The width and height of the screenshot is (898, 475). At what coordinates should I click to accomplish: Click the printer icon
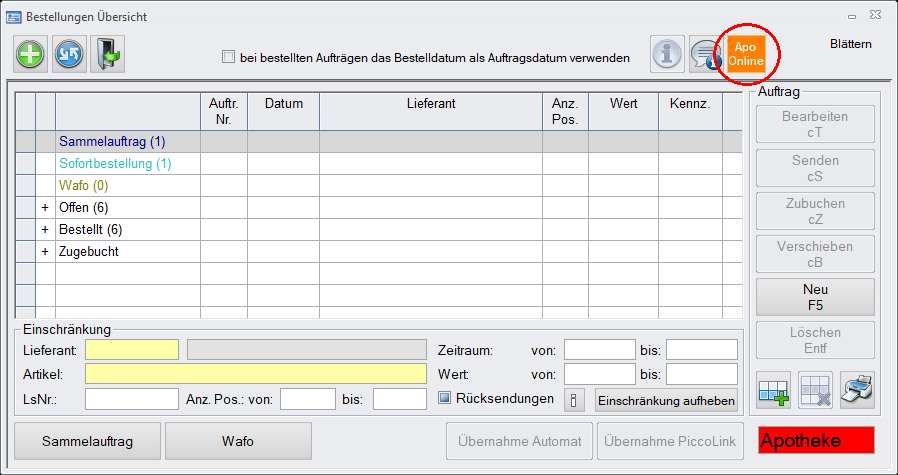click(857, 389)
